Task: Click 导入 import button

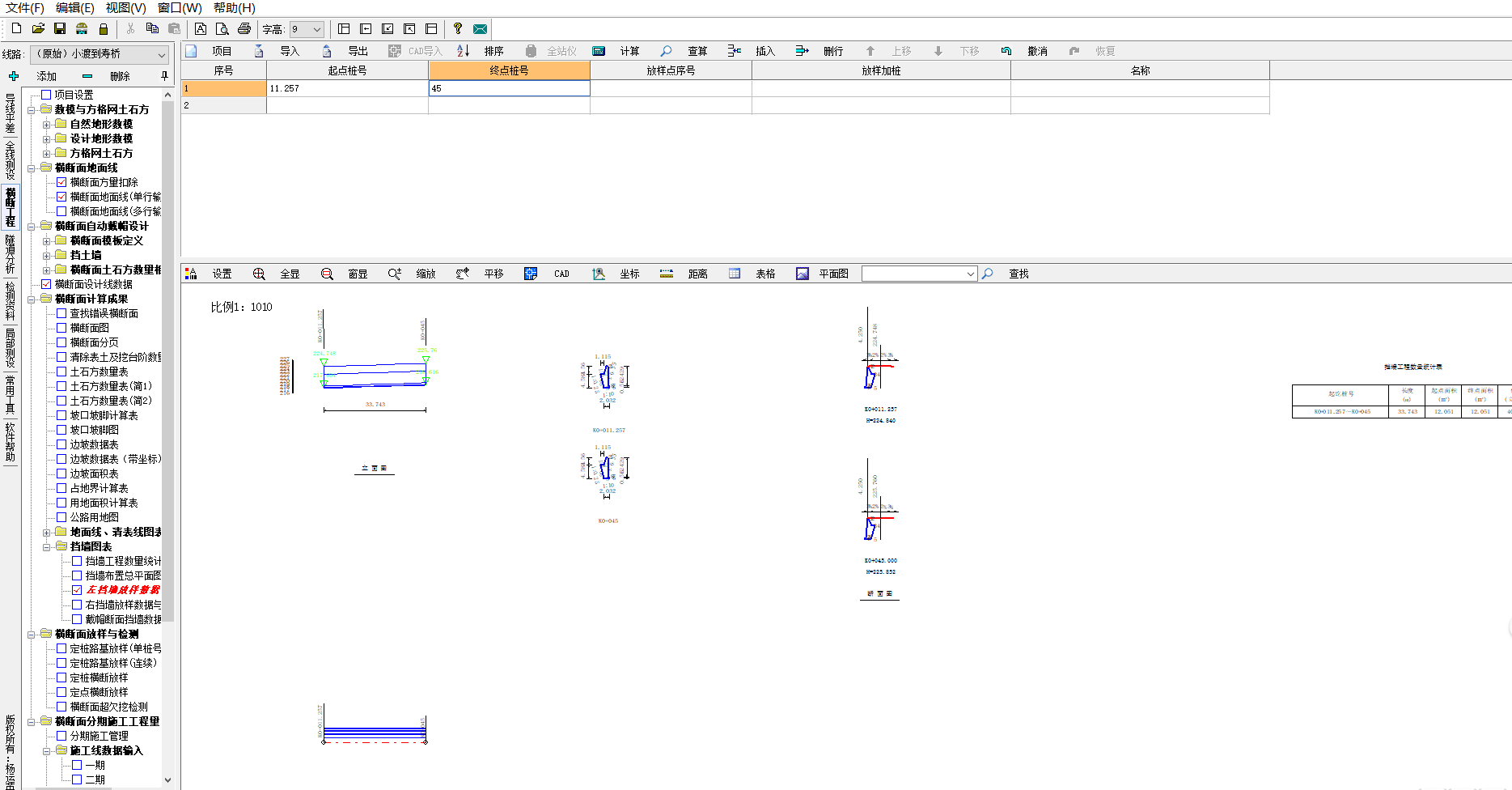Action: point(277,50)
